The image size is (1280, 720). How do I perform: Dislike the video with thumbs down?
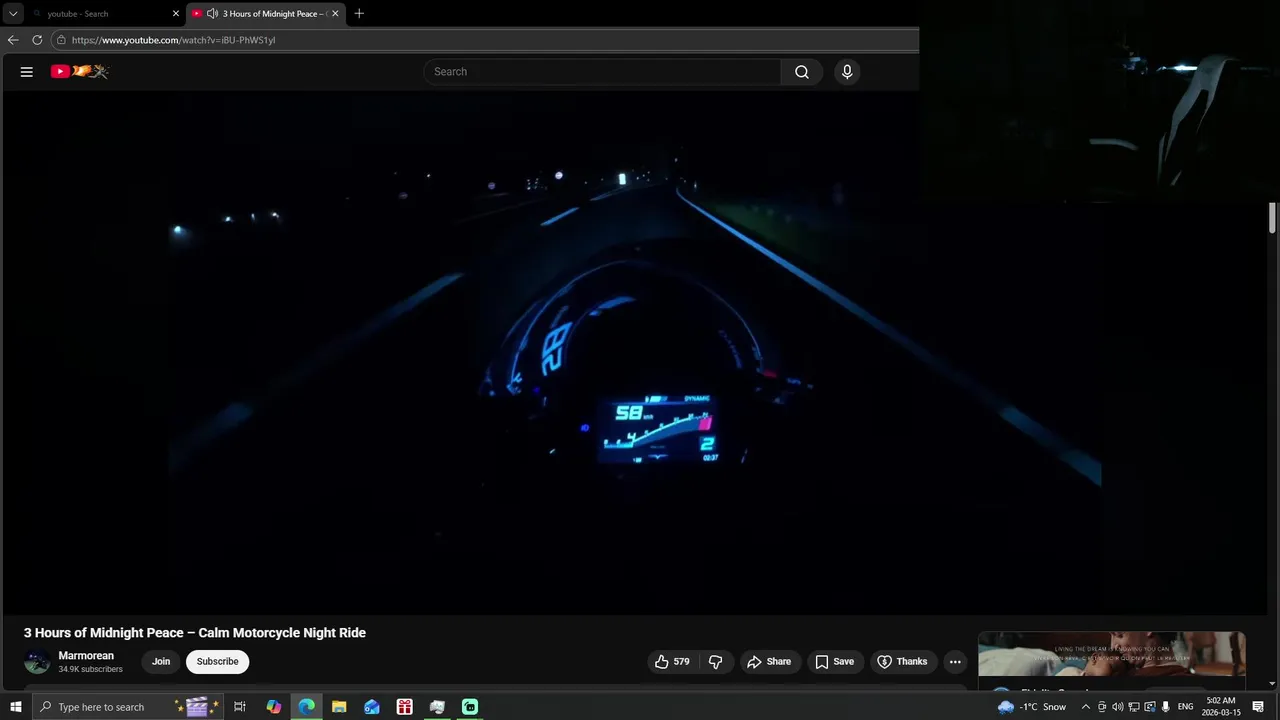pyautogui.click(x=715, y=662)
